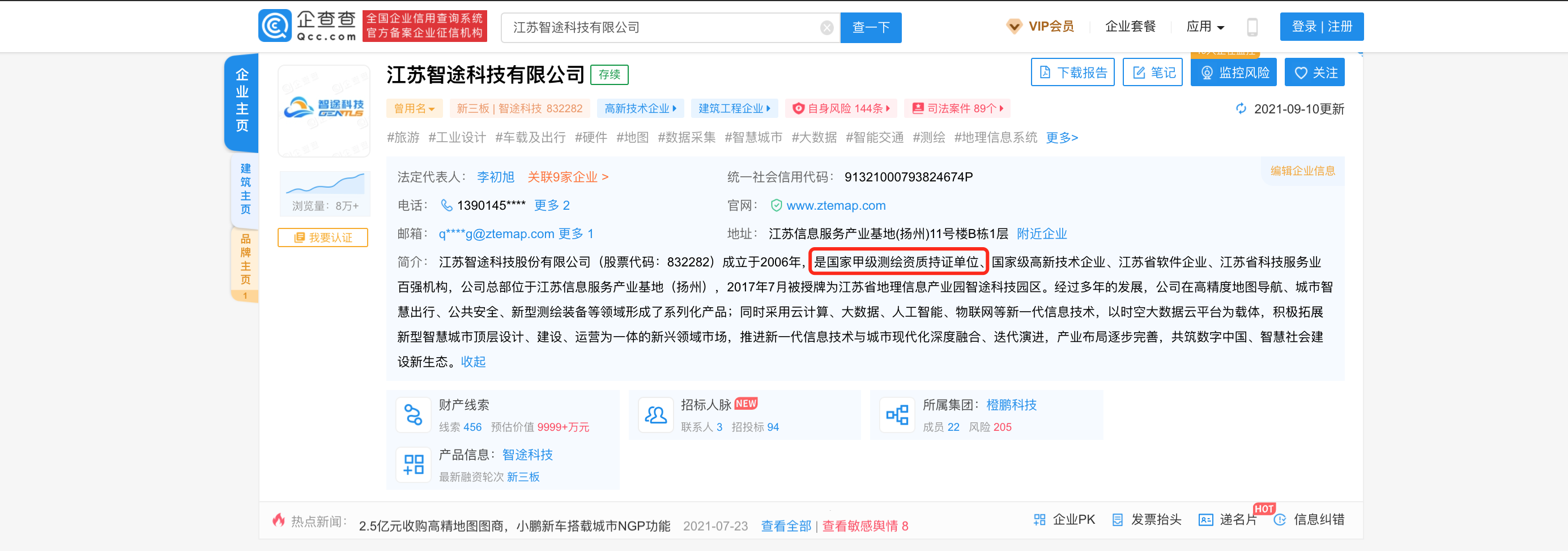1568x551 pixels.
Task: Click the 下载报告 download report button
Action: [x=1072, y=73]
